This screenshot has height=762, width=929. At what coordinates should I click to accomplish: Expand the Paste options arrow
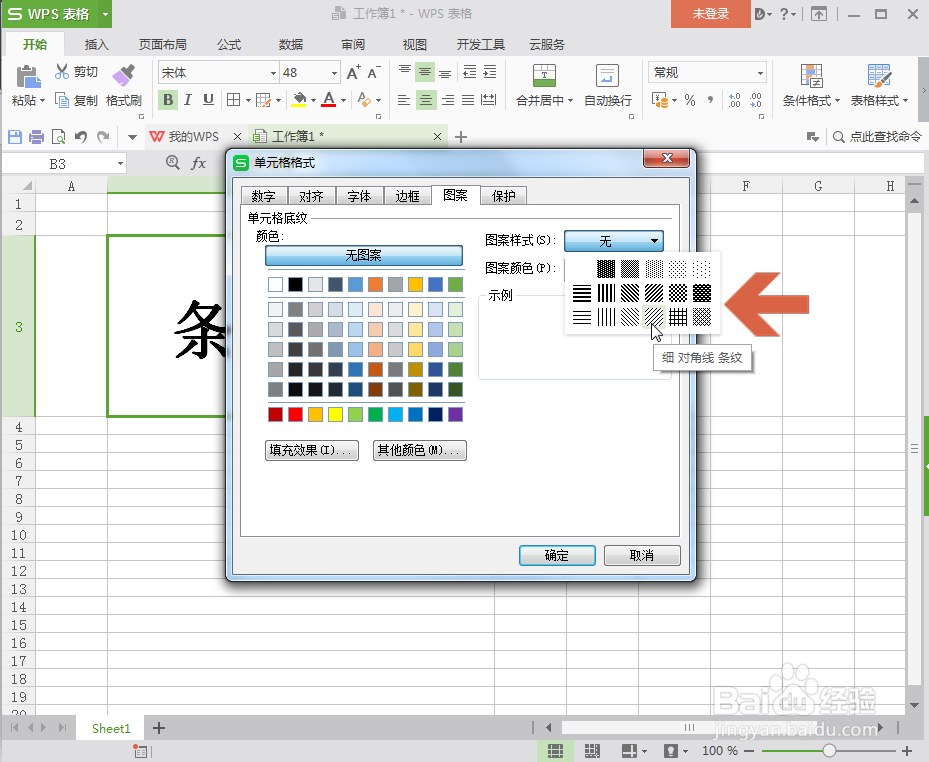[43, 101]
